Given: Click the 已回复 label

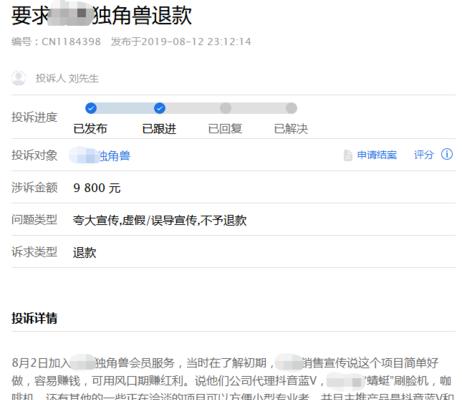Looking at the screenshot, I should 225,129.
